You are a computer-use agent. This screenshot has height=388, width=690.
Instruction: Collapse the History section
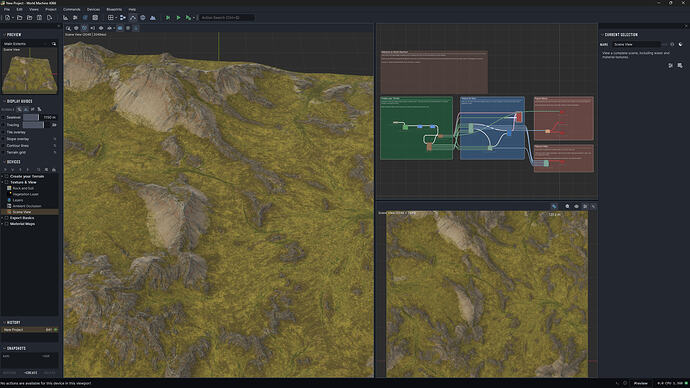coord(4,322)
